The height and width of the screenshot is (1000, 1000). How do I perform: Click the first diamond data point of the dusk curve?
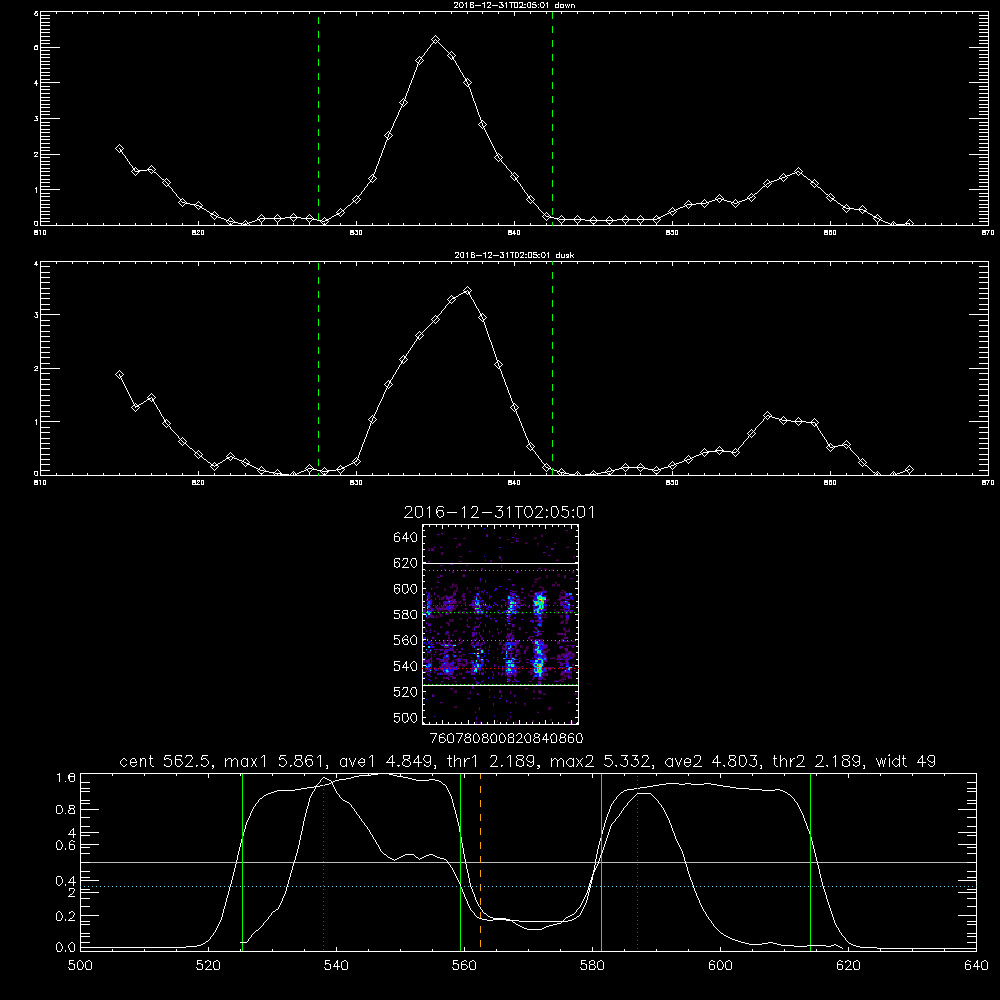(x=119, y=375)
